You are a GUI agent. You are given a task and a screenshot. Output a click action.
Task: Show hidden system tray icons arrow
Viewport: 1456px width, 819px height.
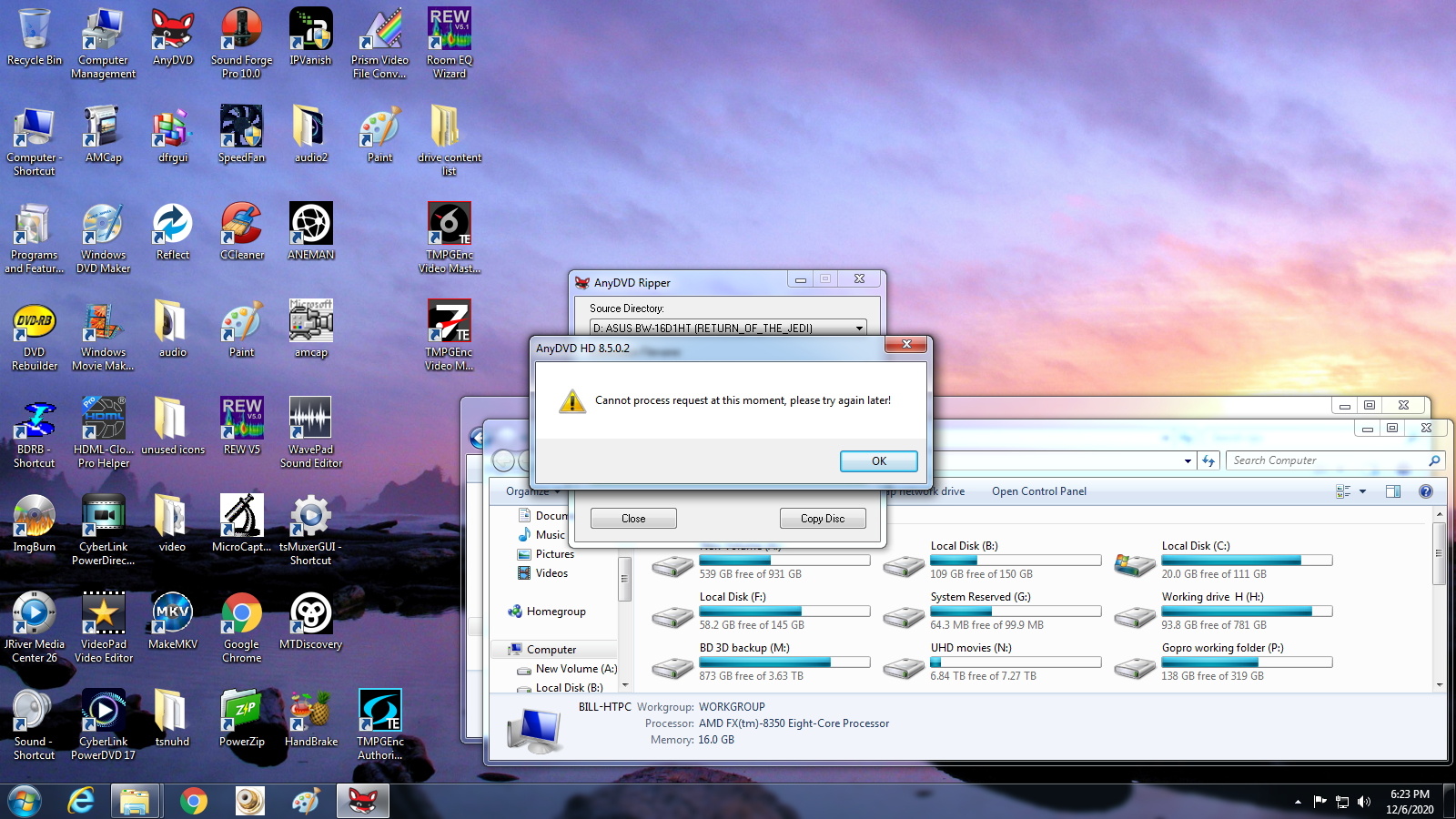1298,802
